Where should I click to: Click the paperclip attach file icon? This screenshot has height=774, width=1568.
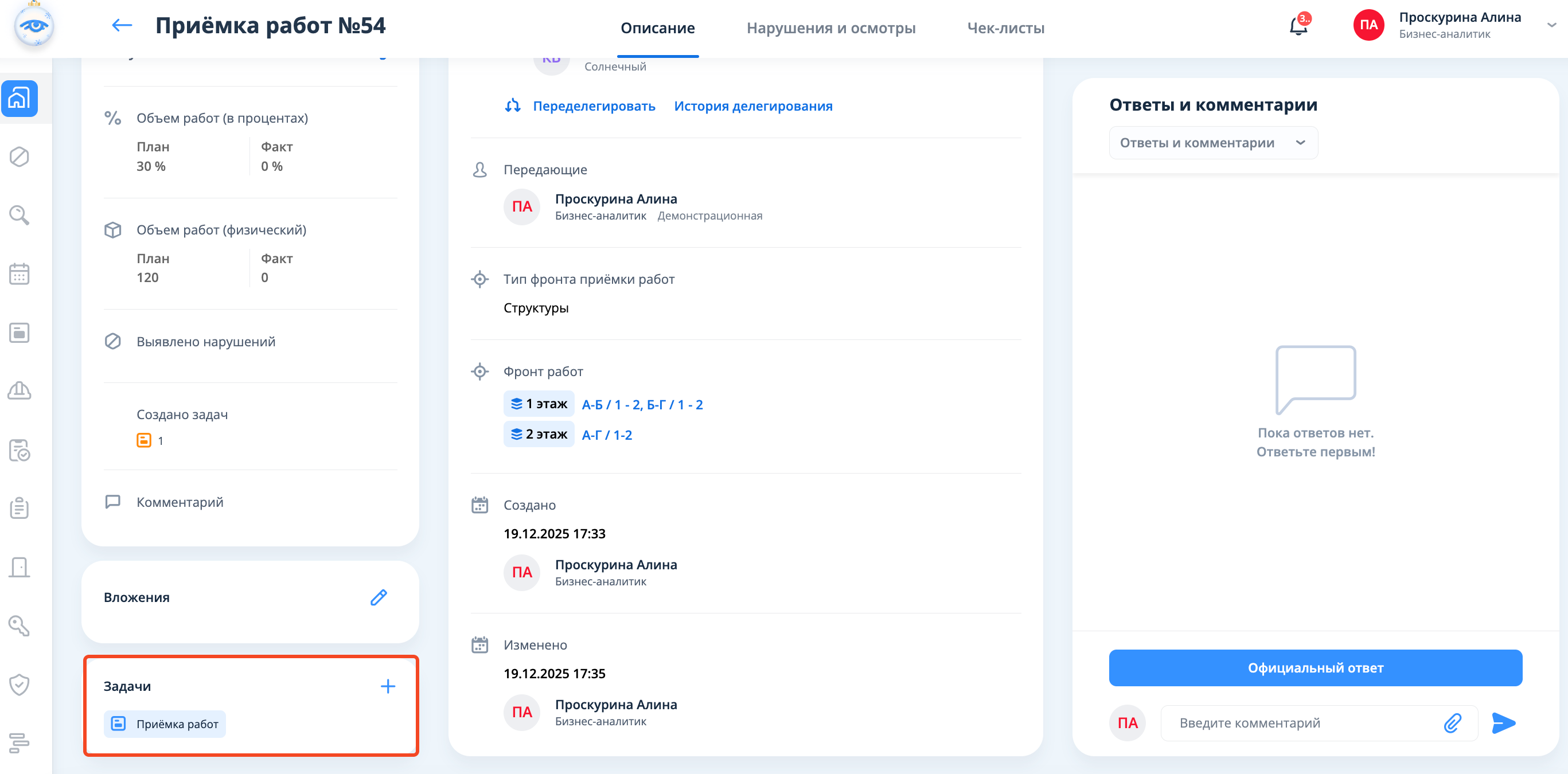pyautogui.click(x=1452, y=723)
